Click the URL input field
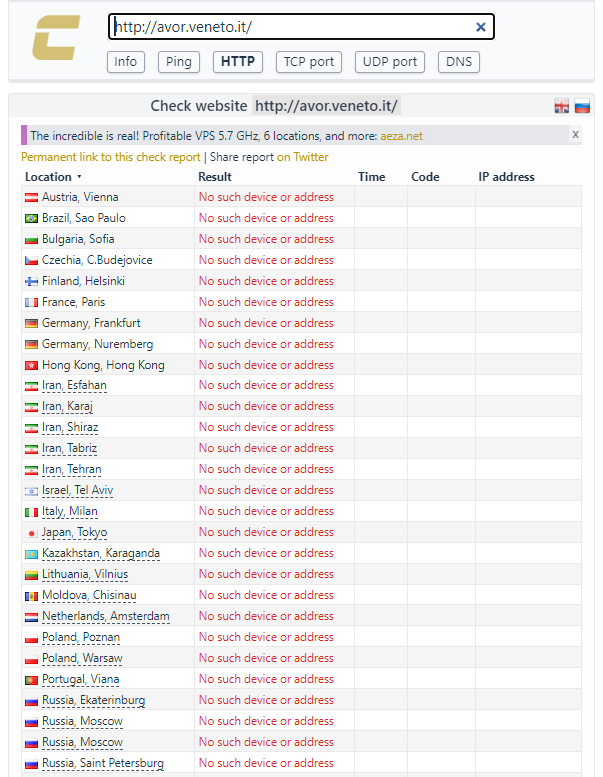 (x=290, y=27)
